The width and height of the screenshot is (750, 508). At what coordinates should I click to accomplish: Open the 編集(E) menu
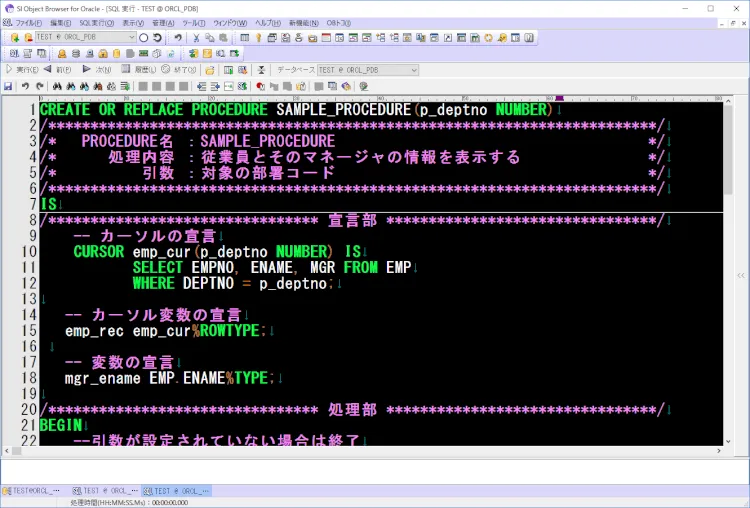[60, 23]
